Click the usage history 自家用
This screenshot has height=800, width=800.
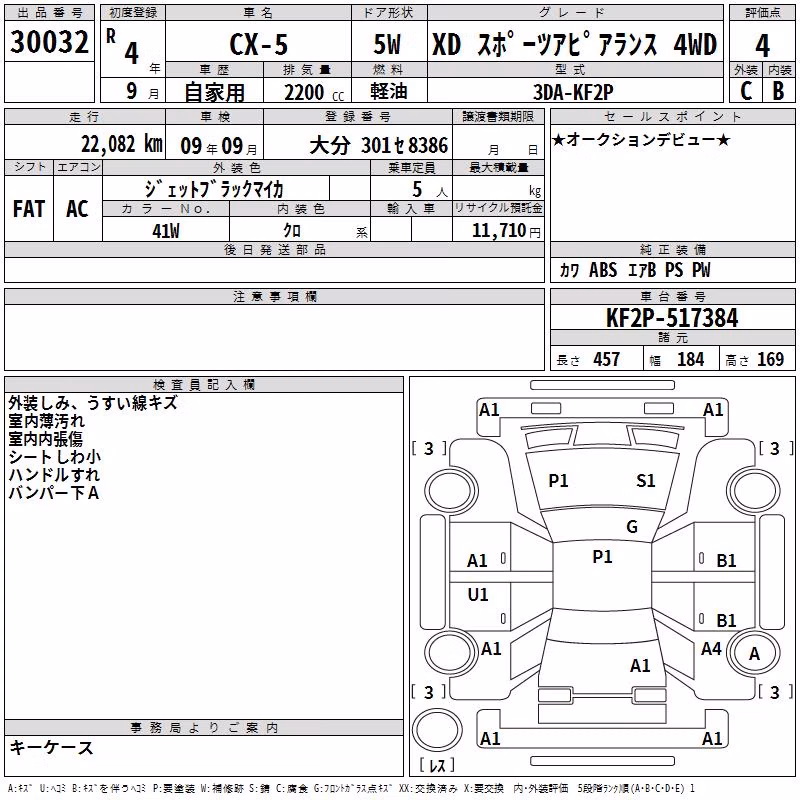pyautogui.click(x=214, y=92)
